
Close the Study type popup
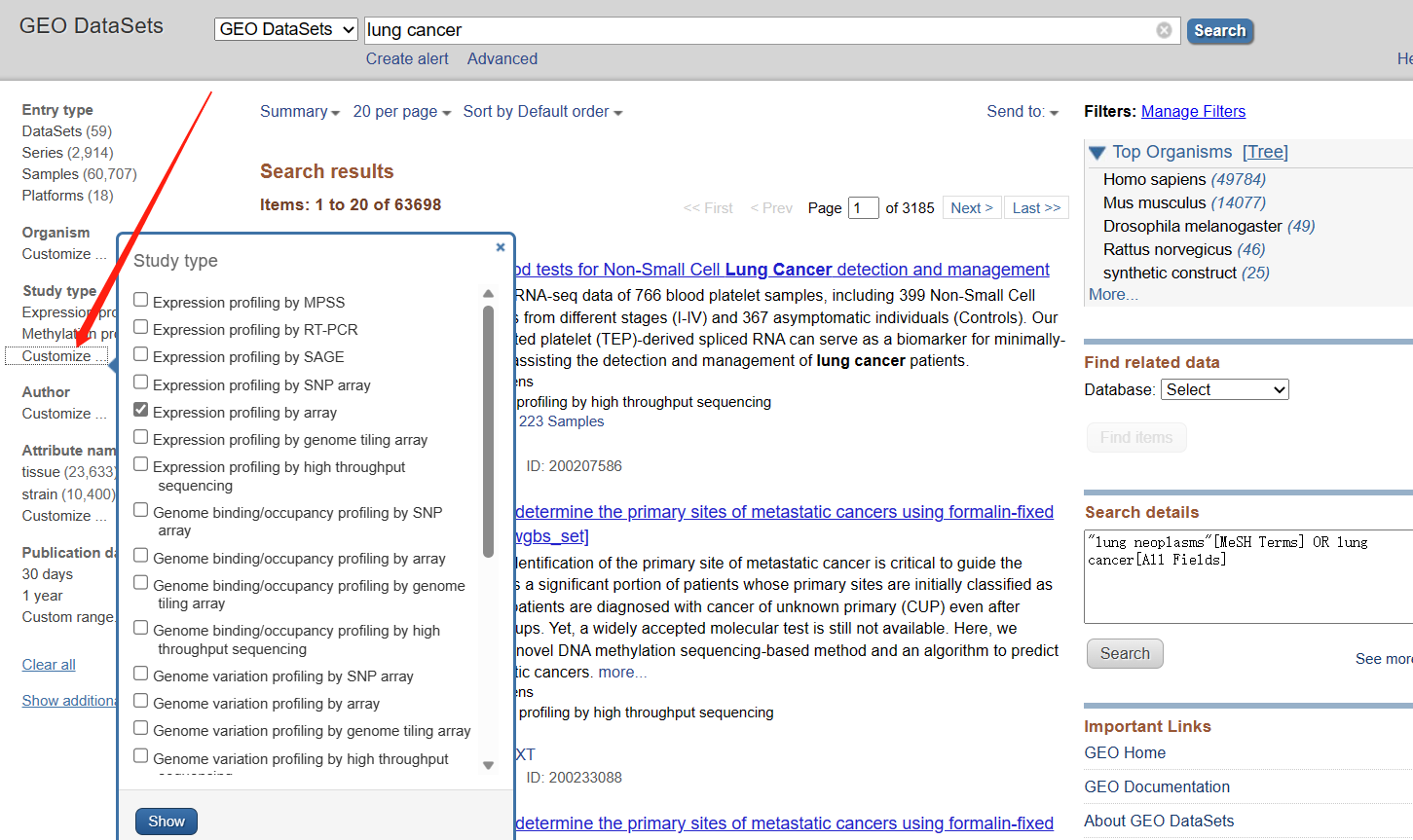pos(500,247)
